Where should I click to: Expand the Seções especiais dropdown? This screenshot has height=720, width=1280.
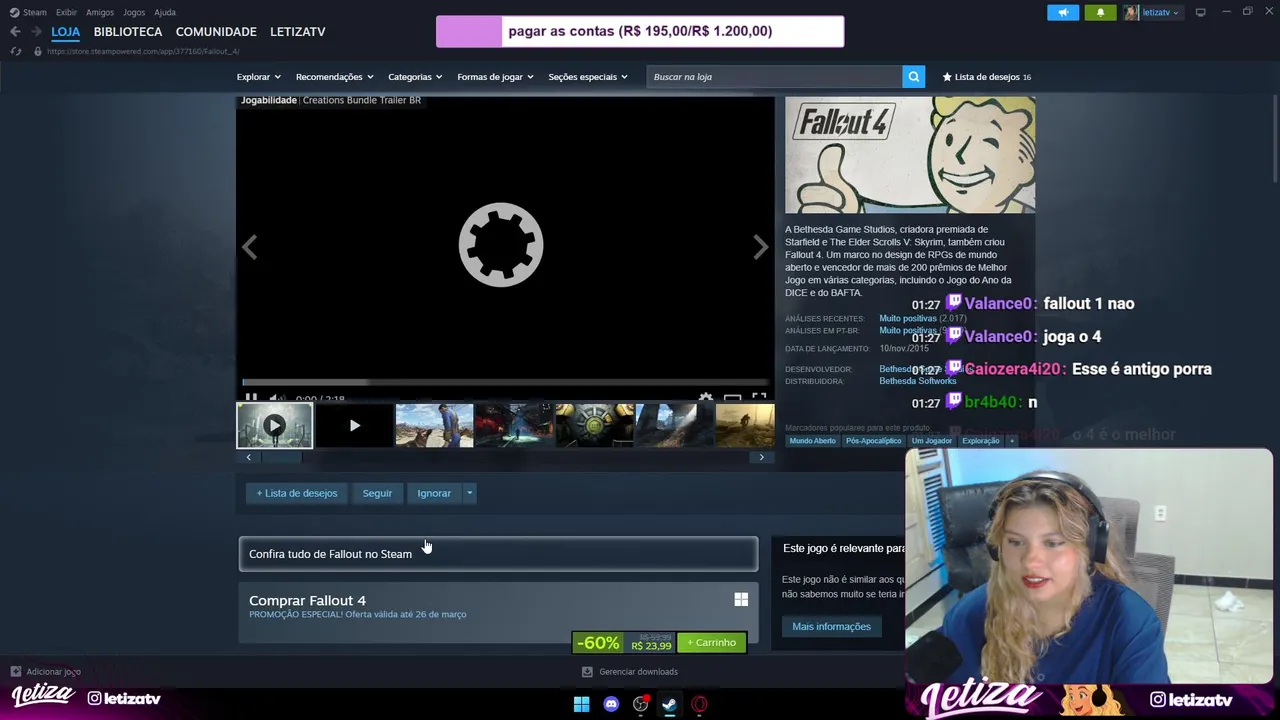point(588,77)
